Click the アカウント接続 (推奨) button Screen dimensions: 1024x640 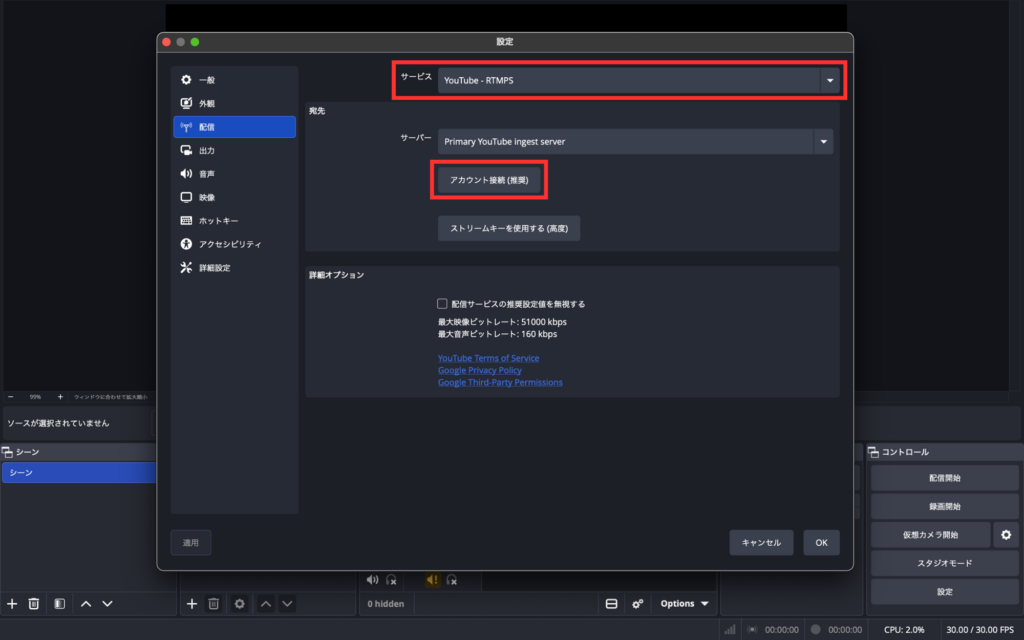[489, 180]
